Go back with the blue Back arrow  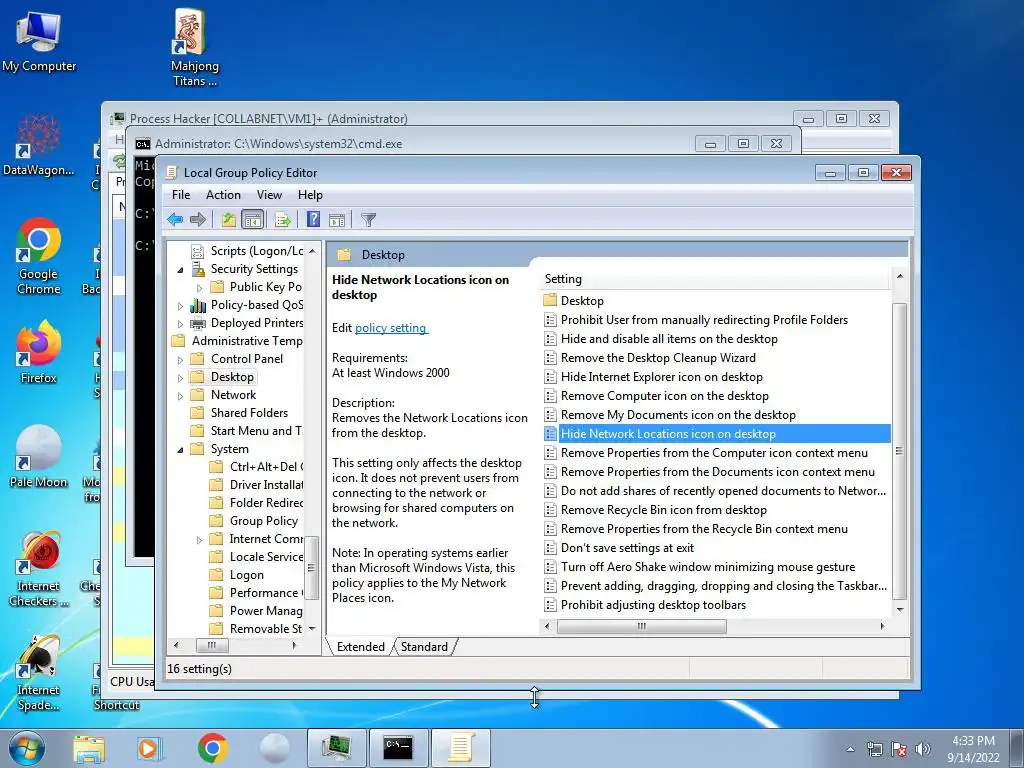point(175,219)
